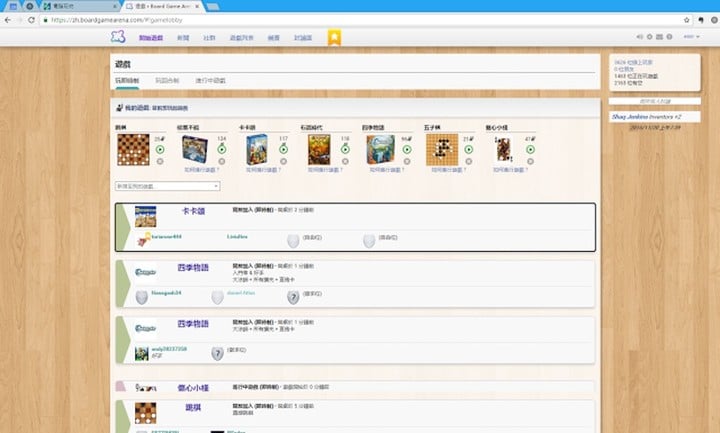This screenshot has height=433, width=720.
Task: Start Stone Age (石器時代) with the green play icon
Action: coord(345,149)
